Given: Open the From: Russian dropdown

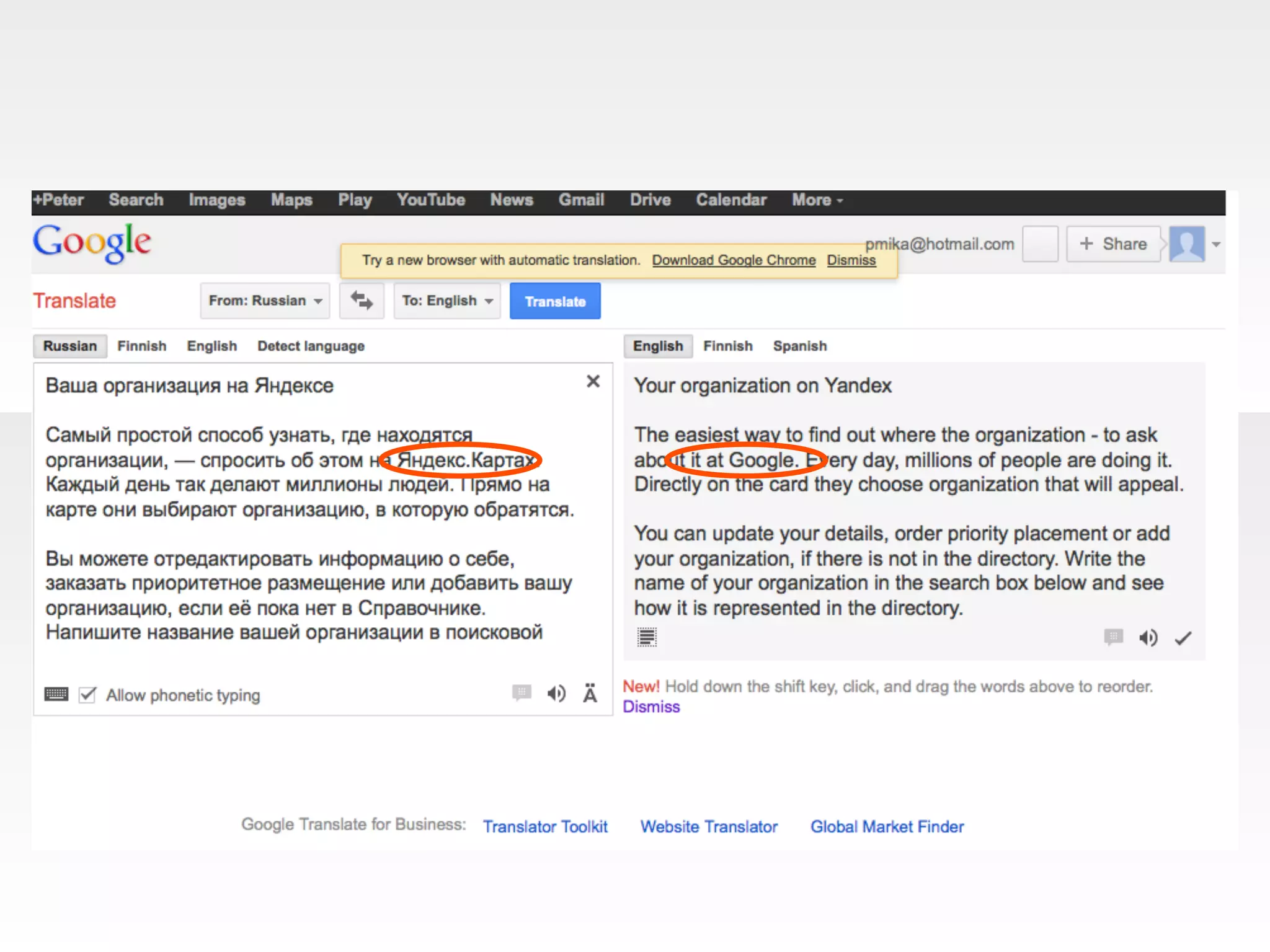Looking at the screenshot, I should tap(265, 301).
